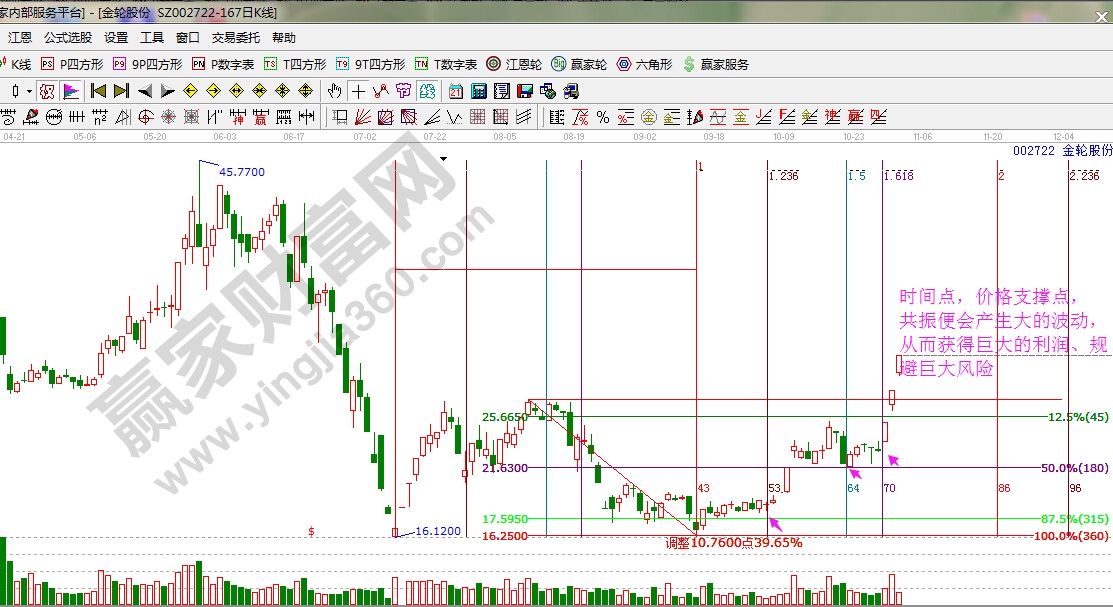This screenshot has height=607, width=1113.
Task: Open the 工具 menu
Action: point(152,38)
